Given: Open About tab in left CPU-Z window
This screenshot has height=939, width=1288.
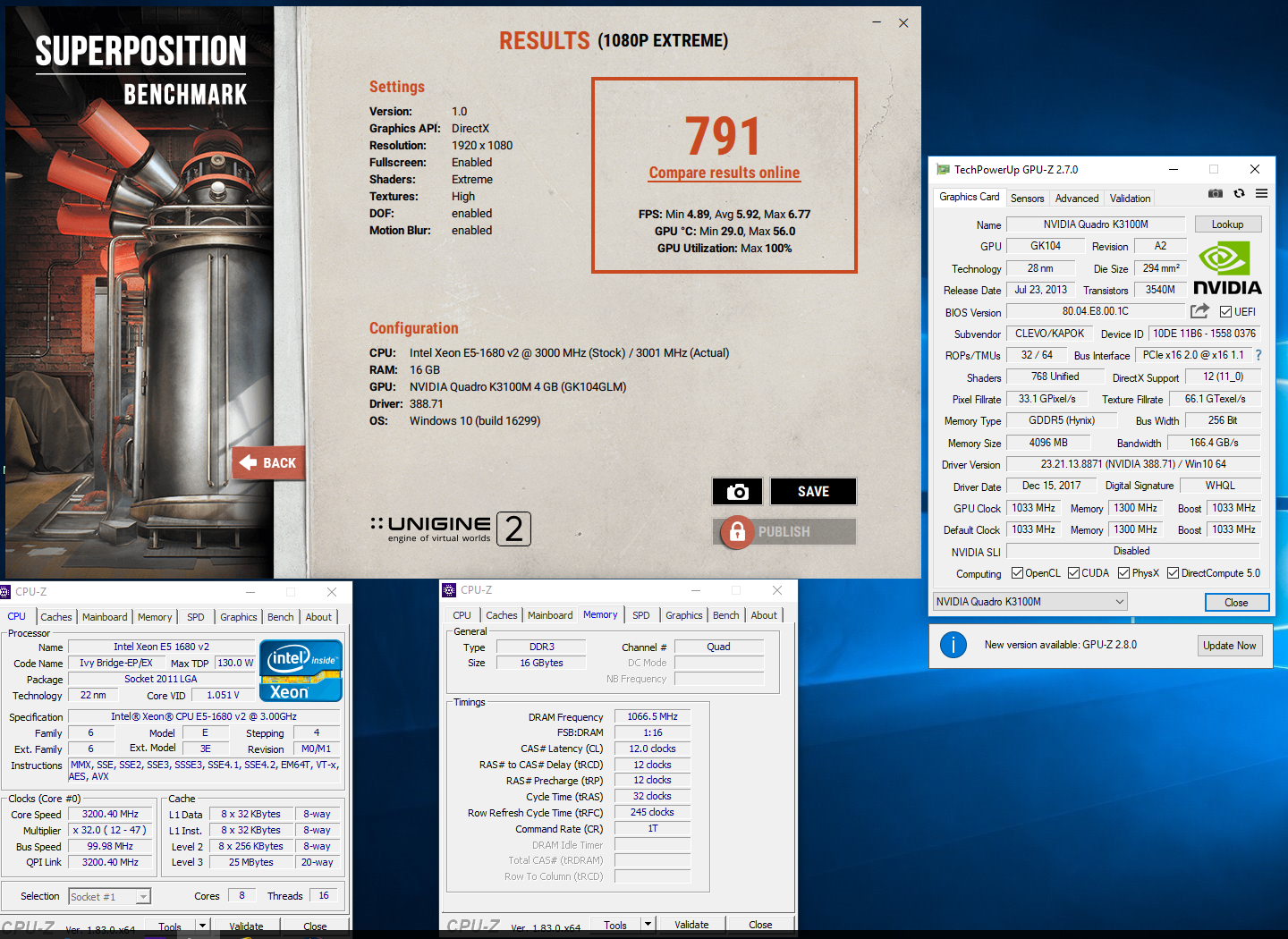Looking at the screenshot, I should coord(318,617).
